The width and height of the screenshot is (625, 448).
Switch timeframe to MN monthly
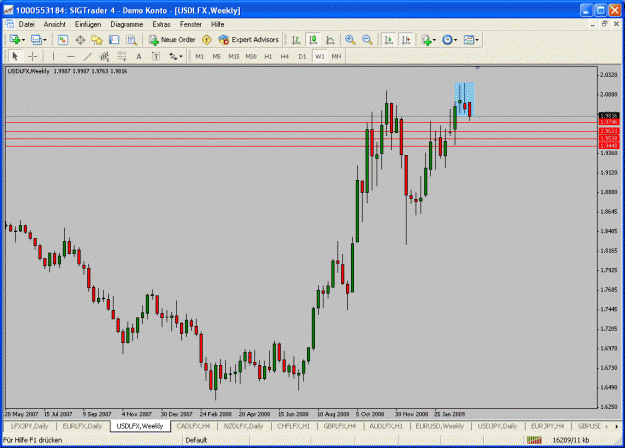click(x=336, y=57)
